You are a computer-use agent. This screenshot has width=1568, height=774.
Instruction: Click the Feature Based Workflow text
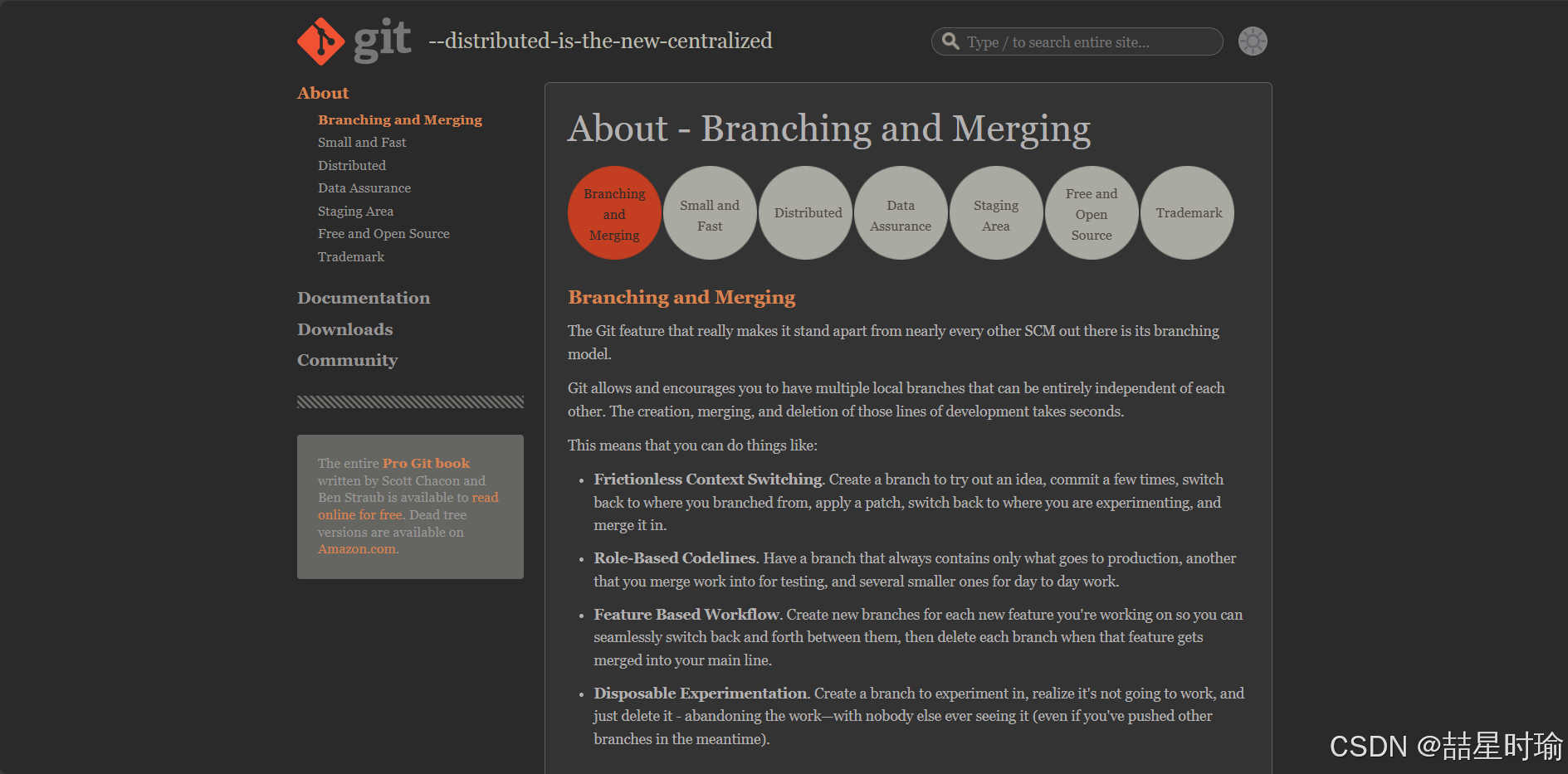tap(686, 615)
